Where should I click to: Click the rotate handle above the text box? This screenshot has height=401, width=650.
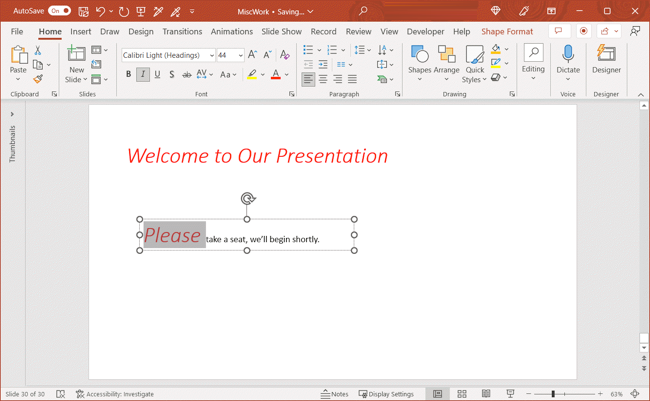coord(248,199)
